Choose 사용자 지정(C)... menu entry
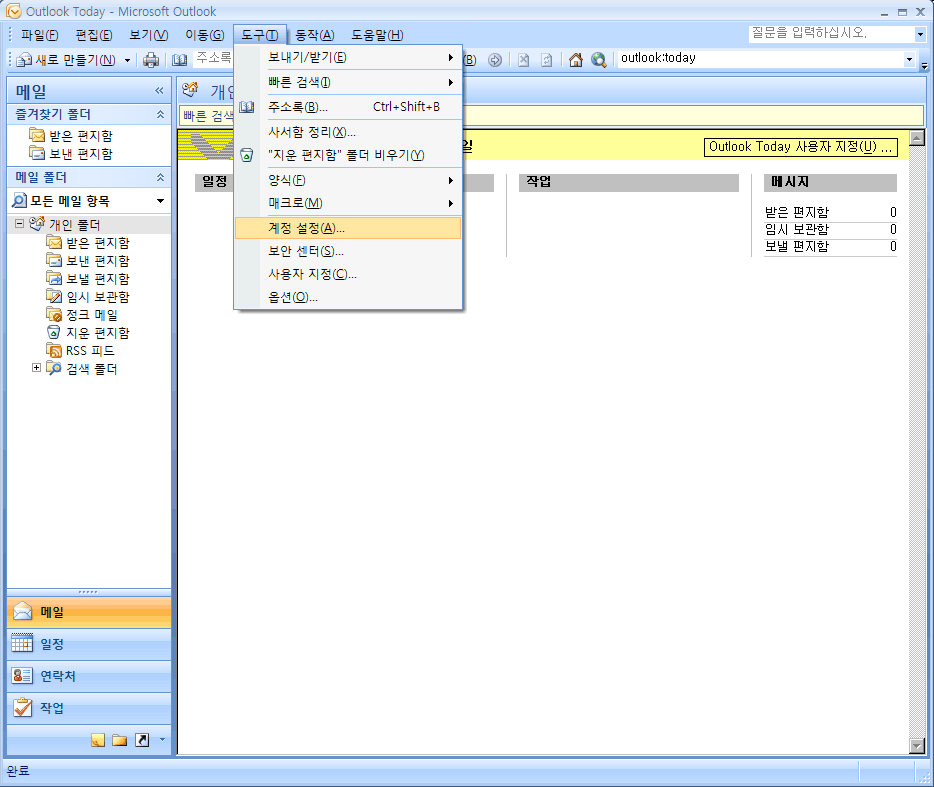 (348, 274)
